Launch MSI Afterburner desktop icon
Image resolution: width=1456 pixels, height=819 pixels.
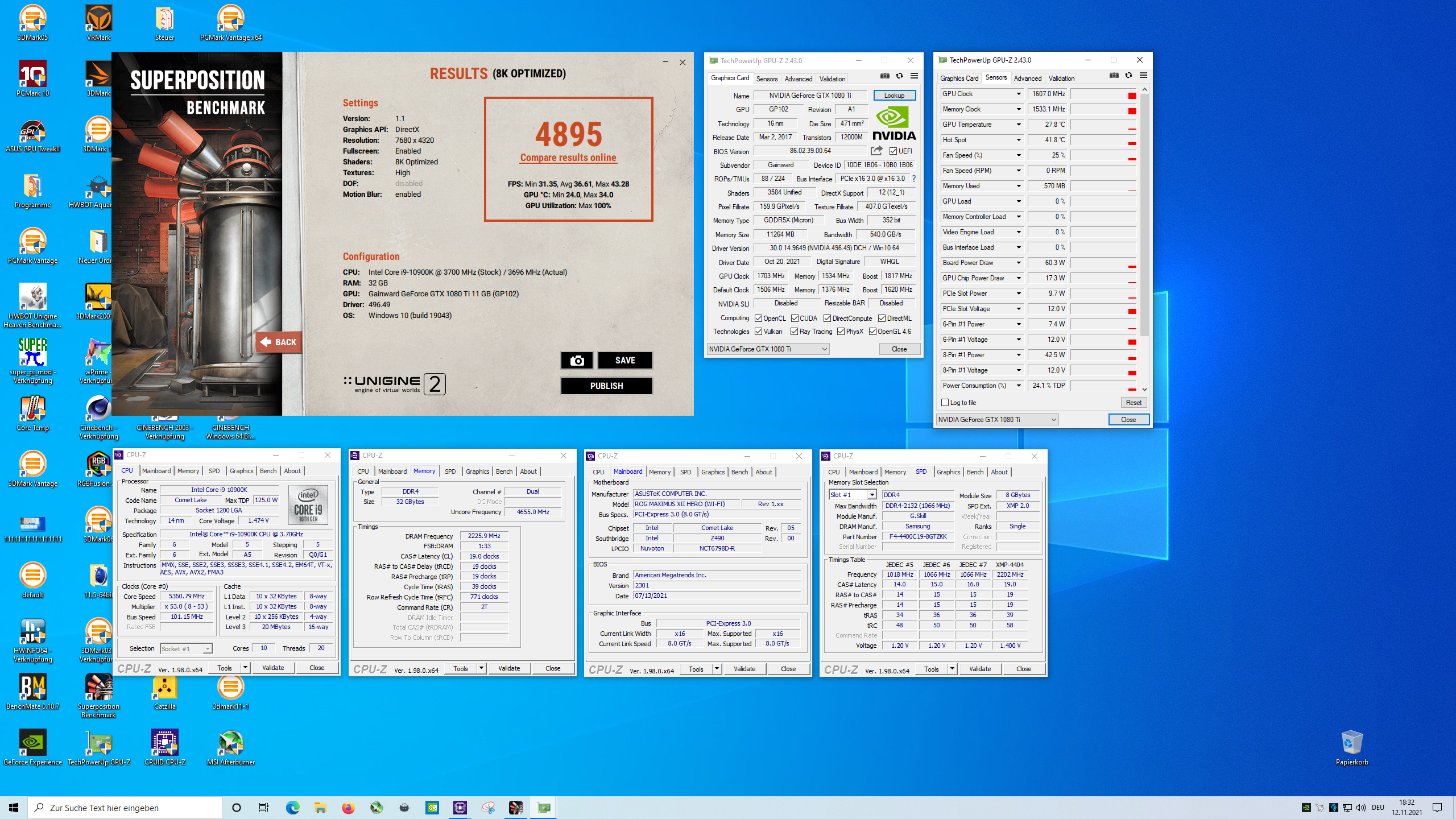point(231,747)
